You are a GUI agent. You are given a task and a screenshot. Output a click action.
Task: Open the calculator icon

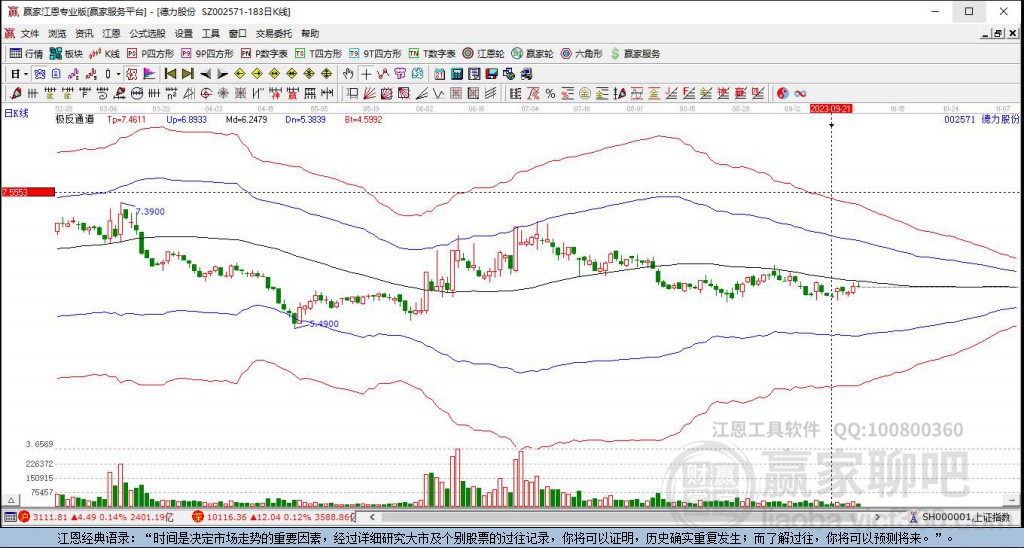[x=457, y=74]
